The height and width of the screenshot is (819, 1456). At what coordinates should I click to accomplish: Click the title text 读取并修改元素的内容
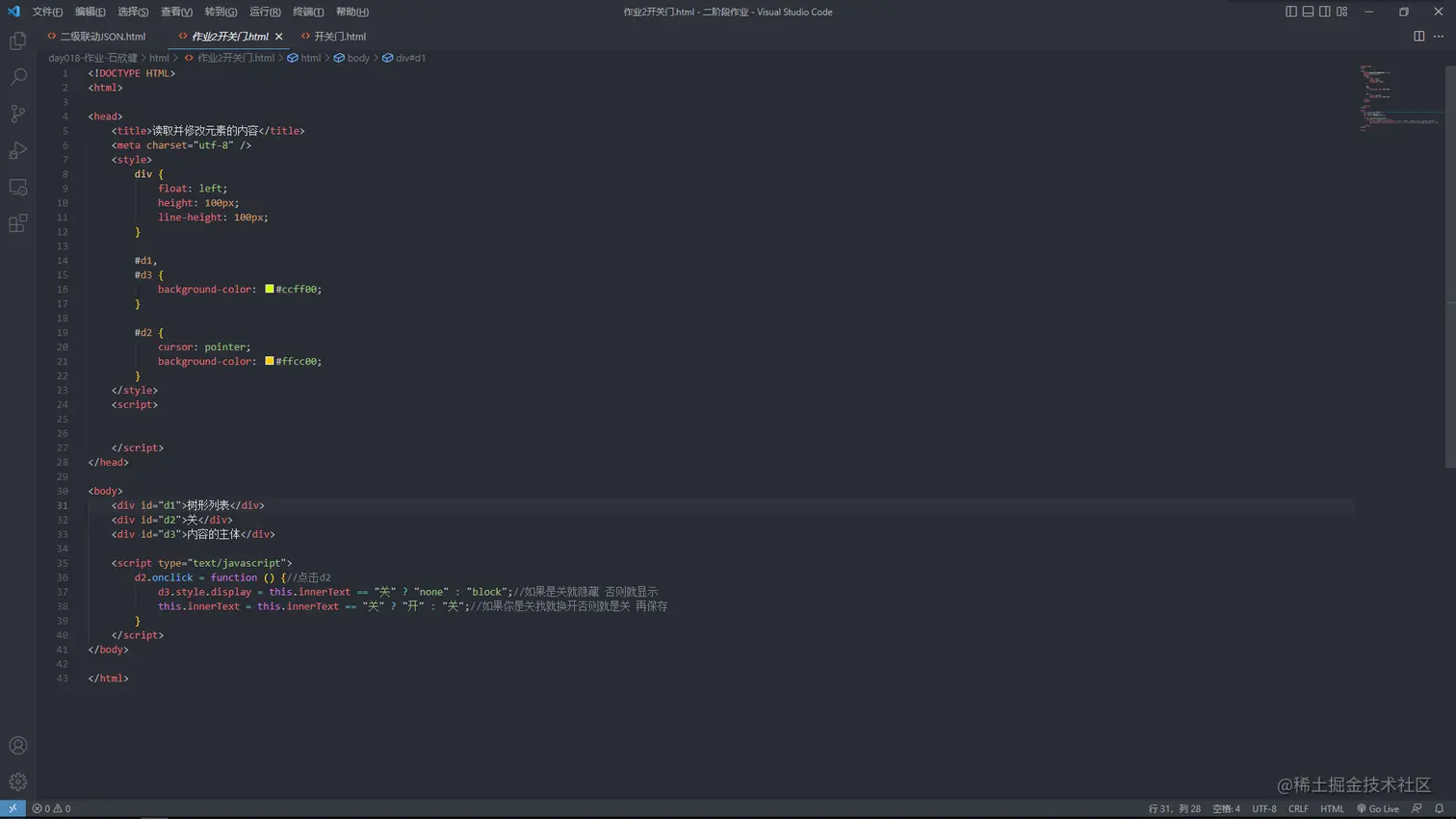(205, 131)
